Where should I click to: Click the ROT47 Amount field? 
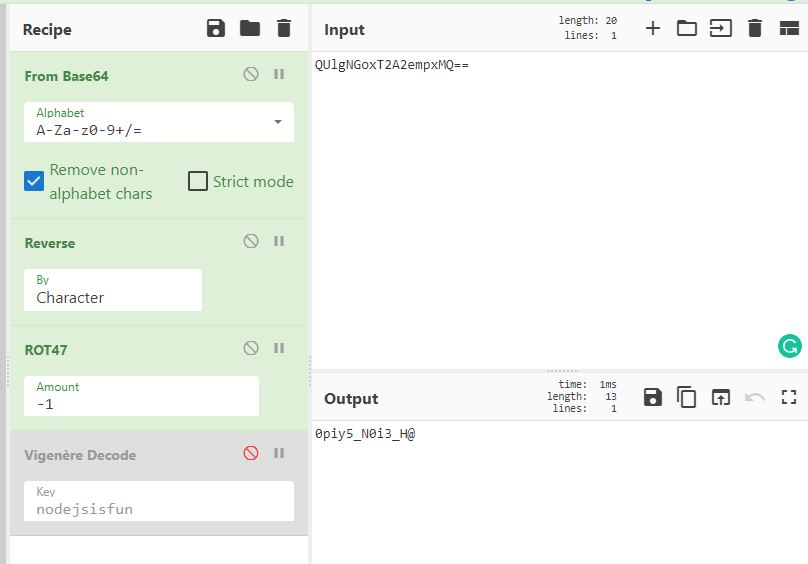tap(141, 396)
